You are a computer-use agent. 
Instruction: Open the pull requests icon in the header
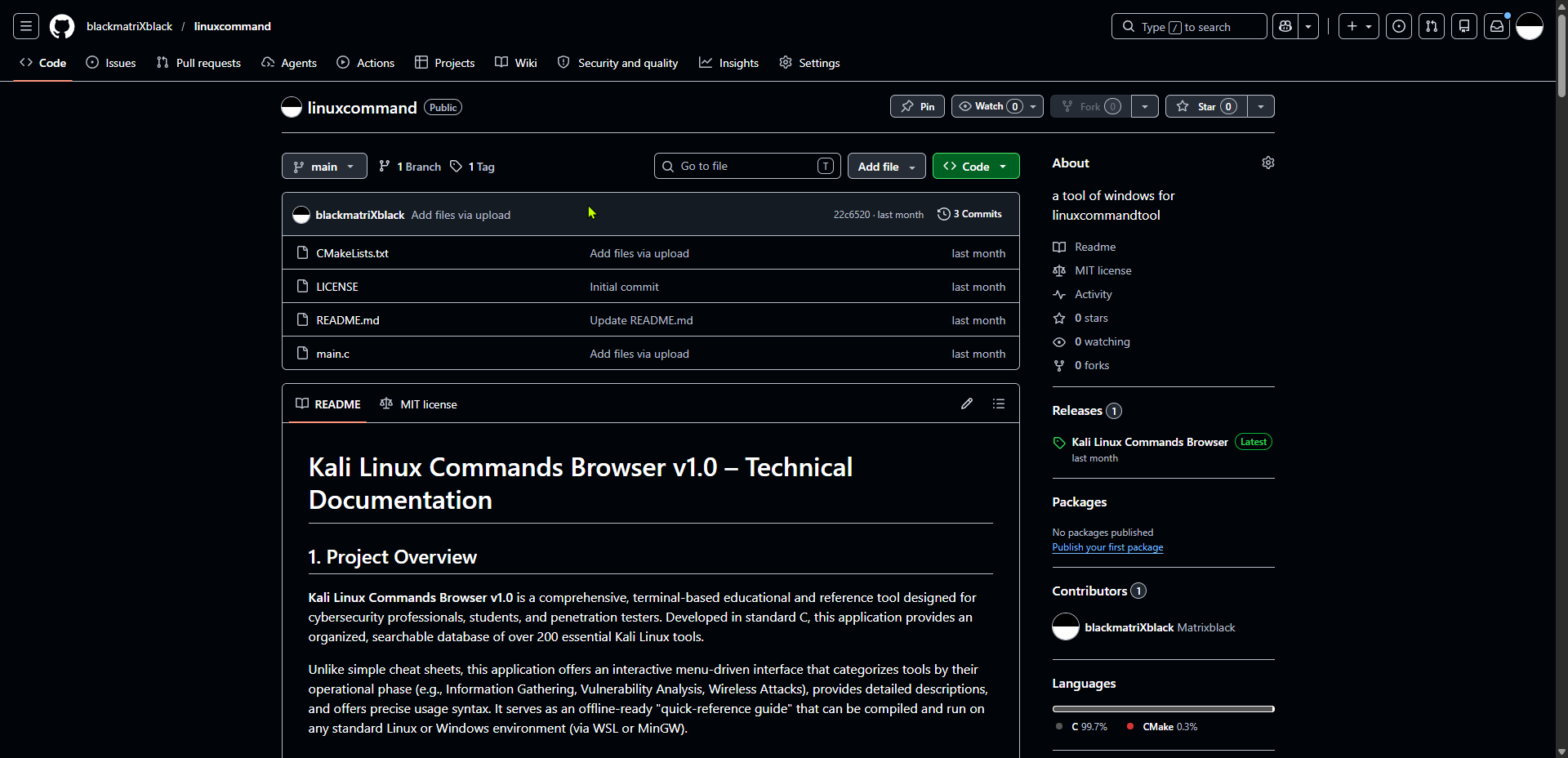(1432, 26)
